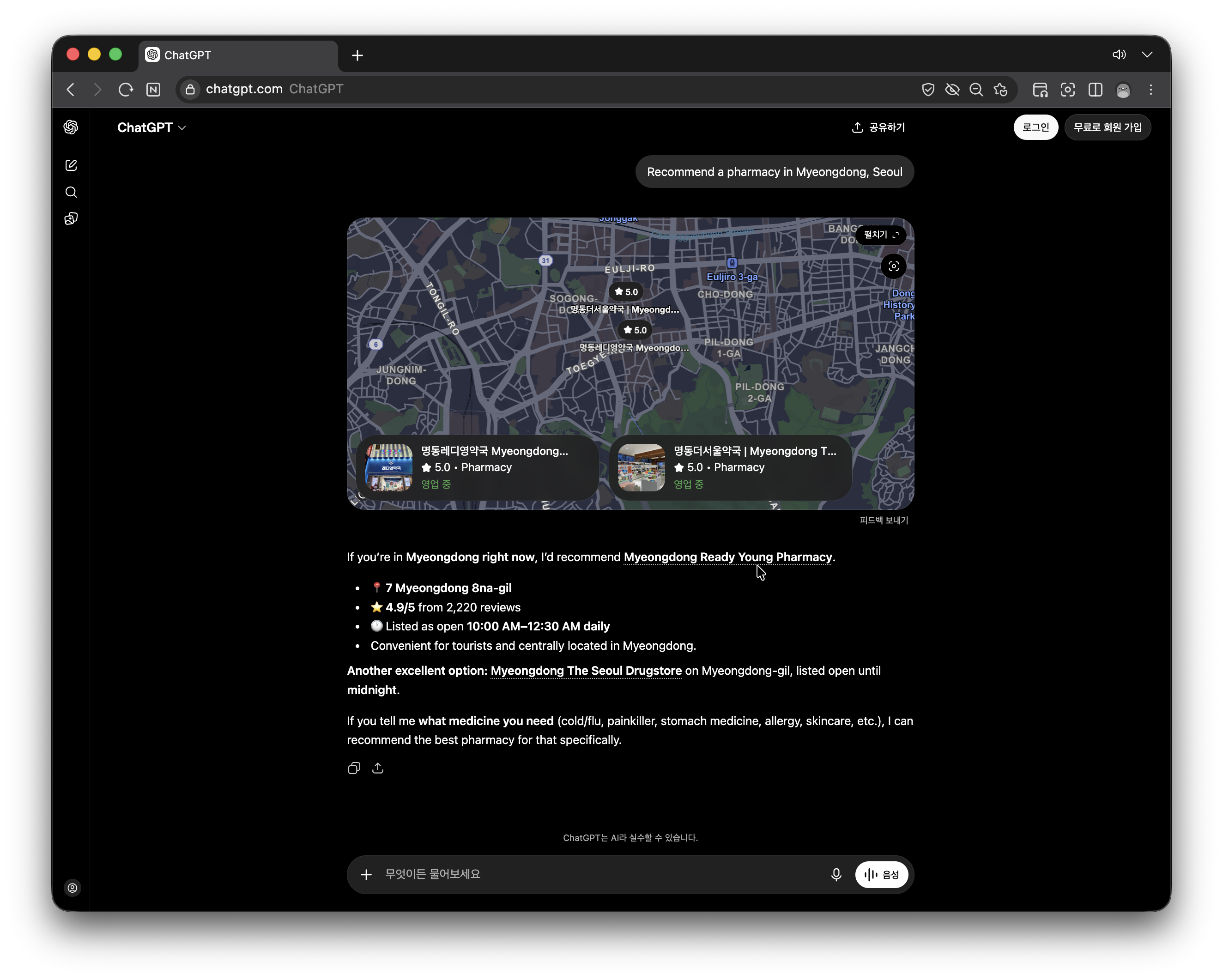Open Myeongdong Ready Young Pharmacy link
This screenshot has width=1223, height=980.
pos(728,557)
